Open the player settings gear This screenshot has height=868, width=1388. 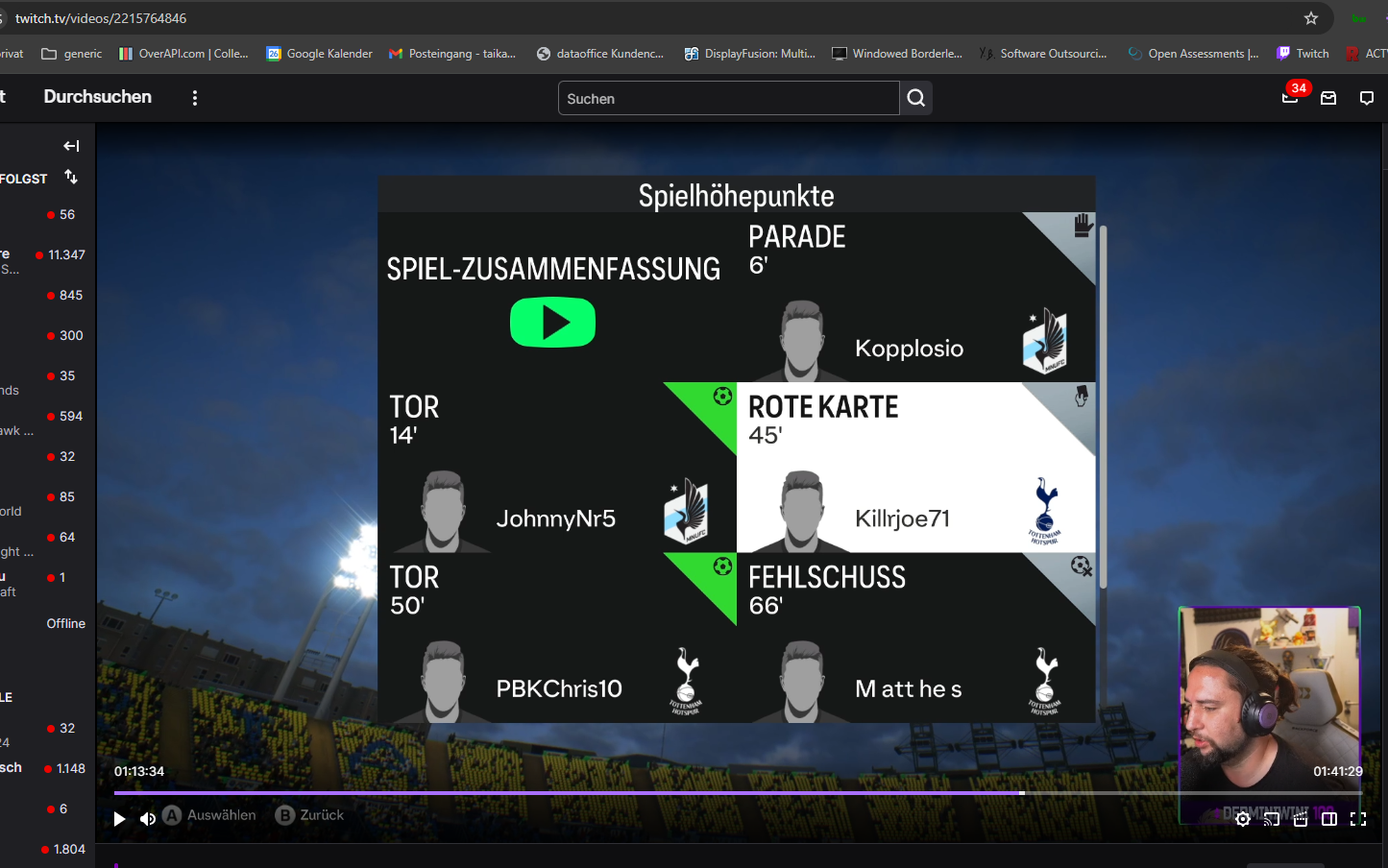pos(1243,819)
